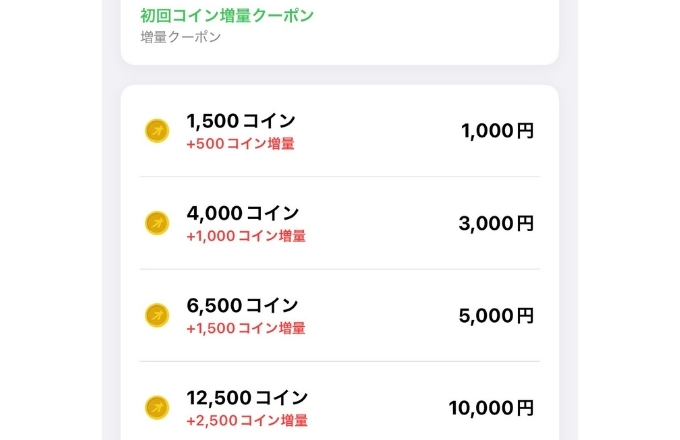Click the +2,500コイン増量 bonus label
The width and height of the screenshot is (680, 440).
click(247, 420)
